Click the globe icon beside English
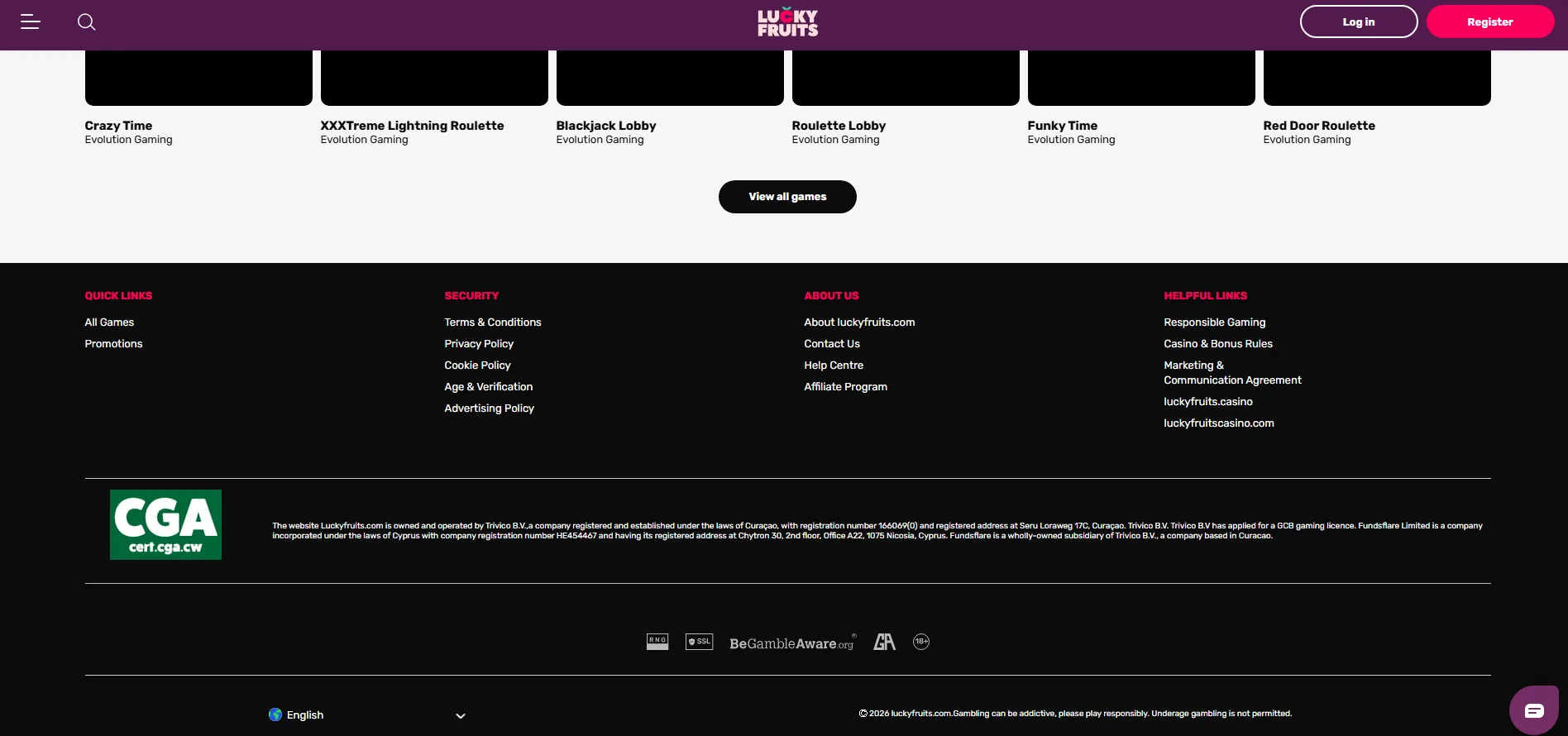The width and height of the screenshot is (1568, 736). click(x=275, y=714)
